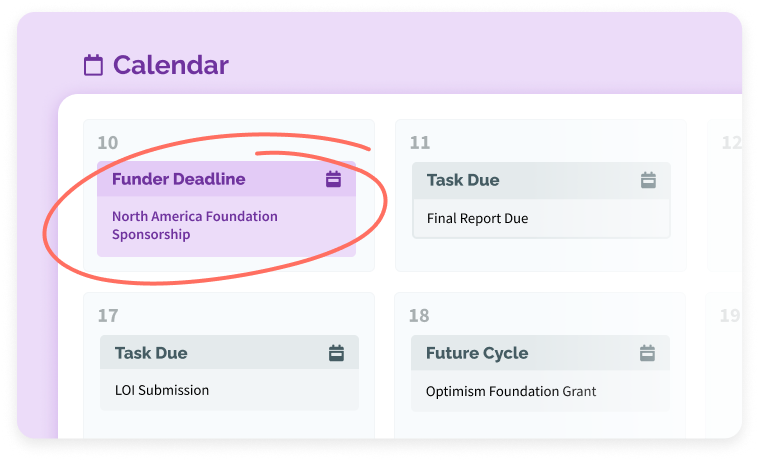Click the Future Cycle card calendar icon
Screen dimensions: 759x461
click(648, 353)
